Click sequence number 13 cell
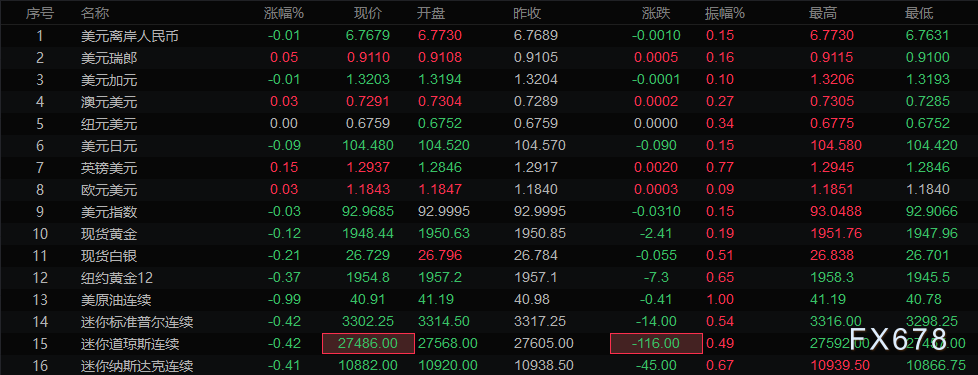This screenshot has height=375, width=978. point(40,300)
